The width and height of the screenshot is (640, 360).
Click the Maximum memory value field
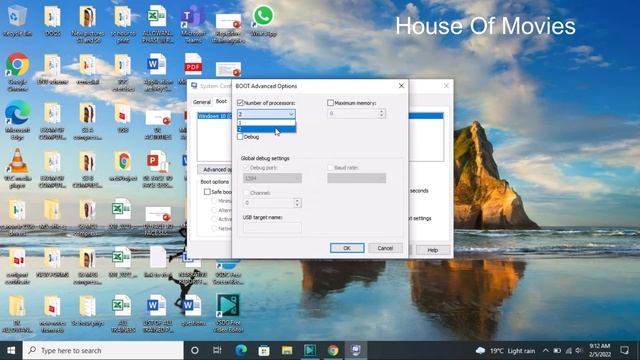click(x=353, y=113)
